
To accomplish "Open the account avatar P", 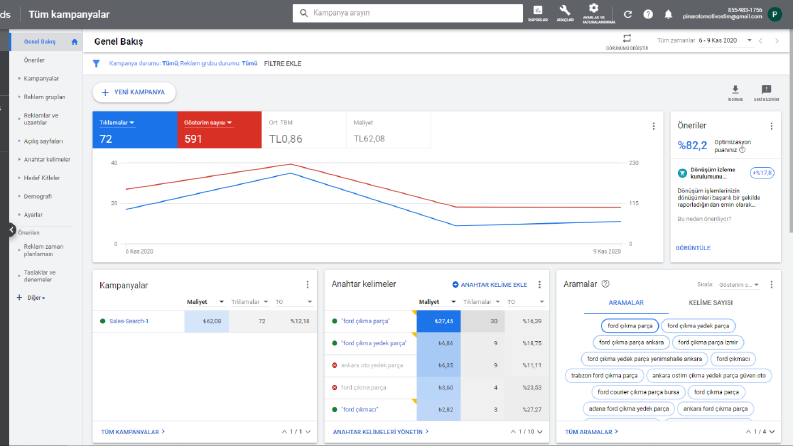I will [774, 14].
